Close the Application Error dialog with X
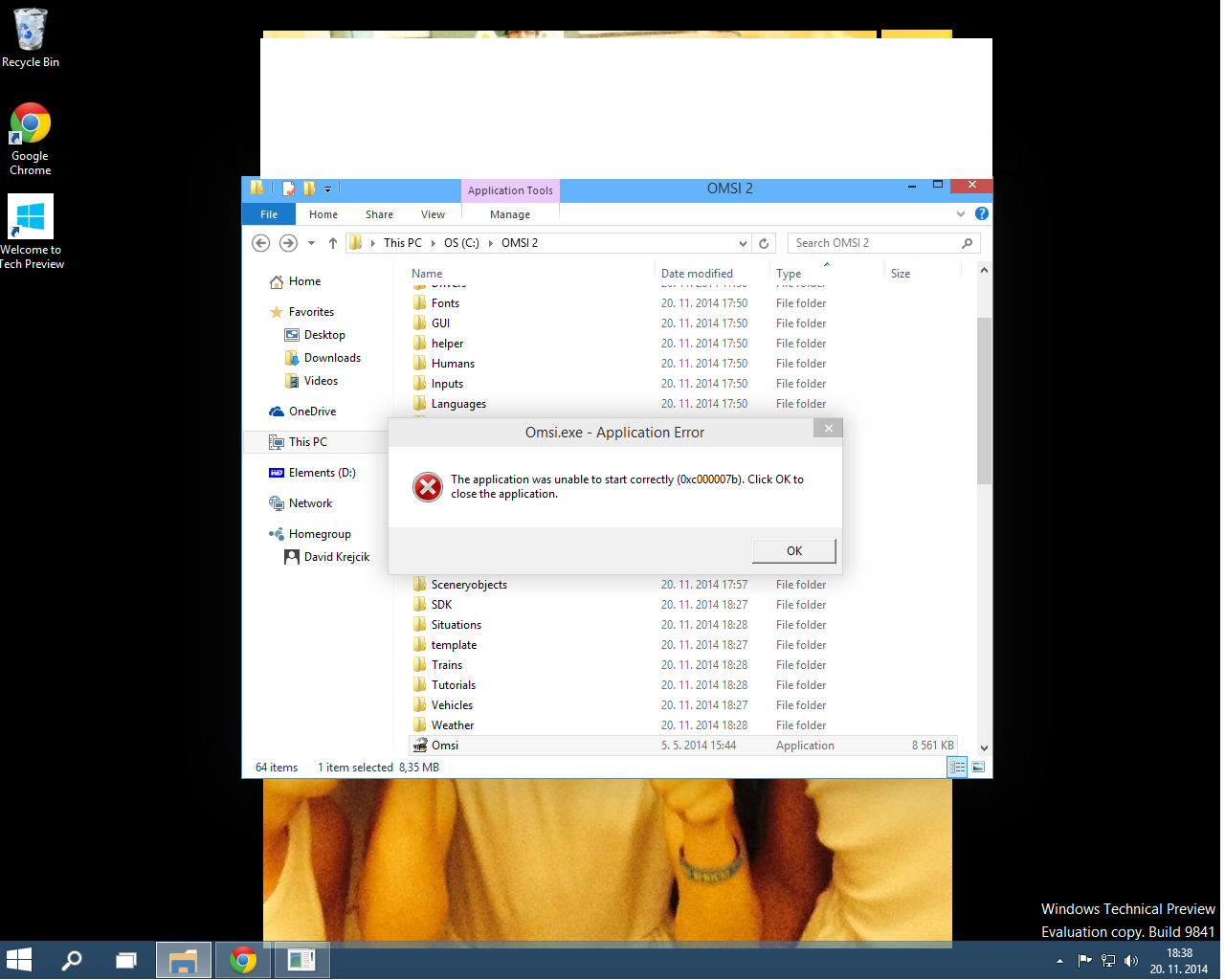 pyautogui.click(x=828, y=428)
